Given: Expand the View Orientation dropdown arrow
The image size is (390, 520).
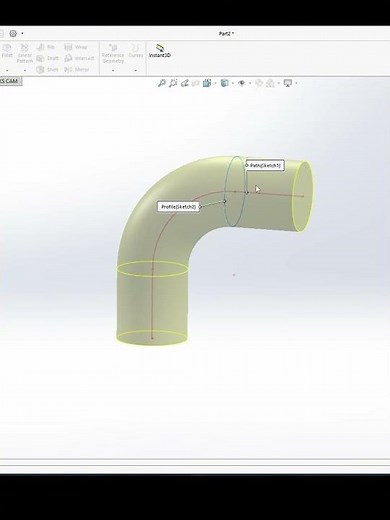Looking at the screenshot, I should tap(215, 83).
